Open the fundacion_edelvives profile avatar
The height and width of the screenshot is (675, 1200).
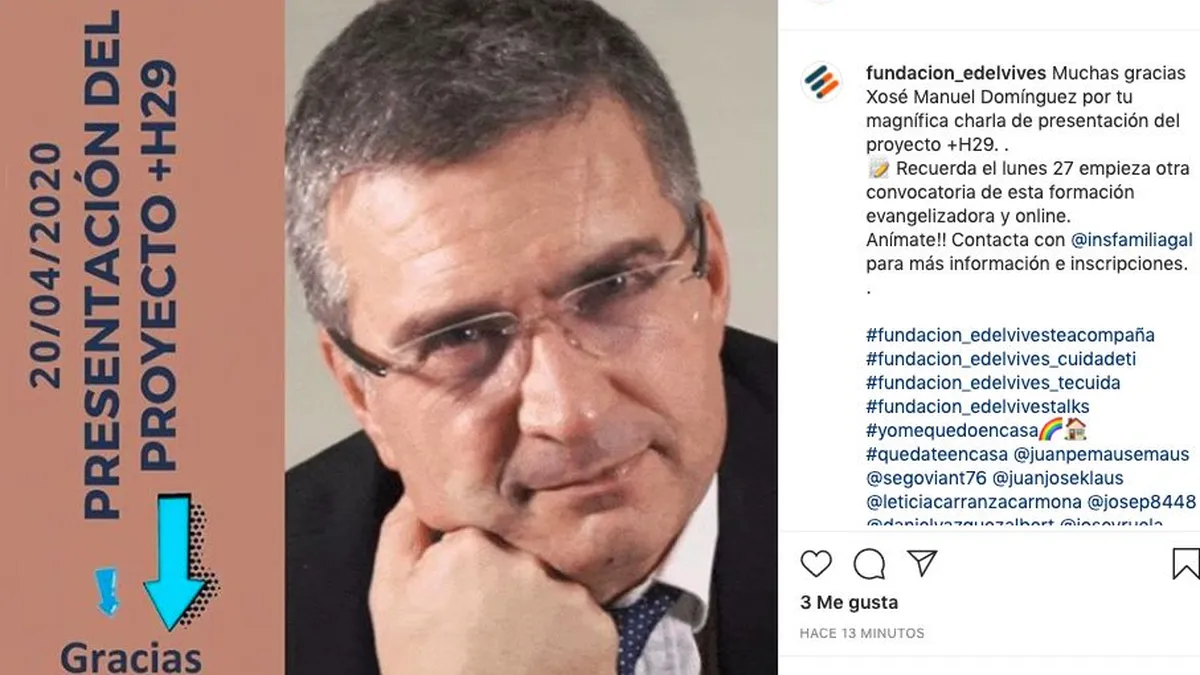(821, 82)
